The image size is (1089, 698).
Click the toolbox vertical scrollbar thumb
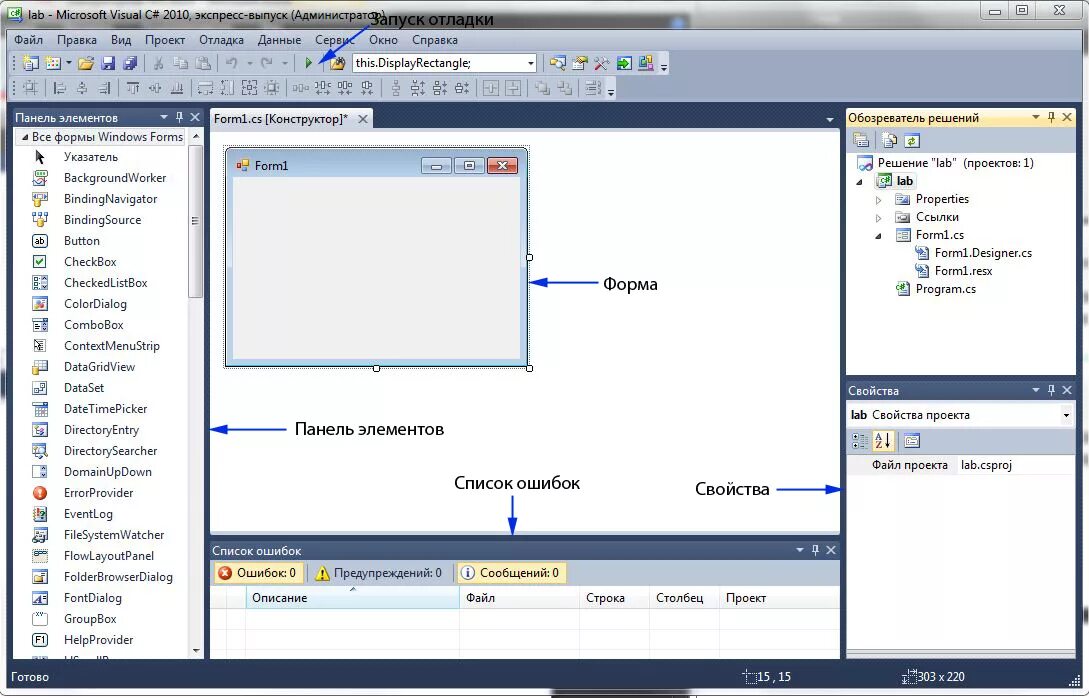pos(195,221)
